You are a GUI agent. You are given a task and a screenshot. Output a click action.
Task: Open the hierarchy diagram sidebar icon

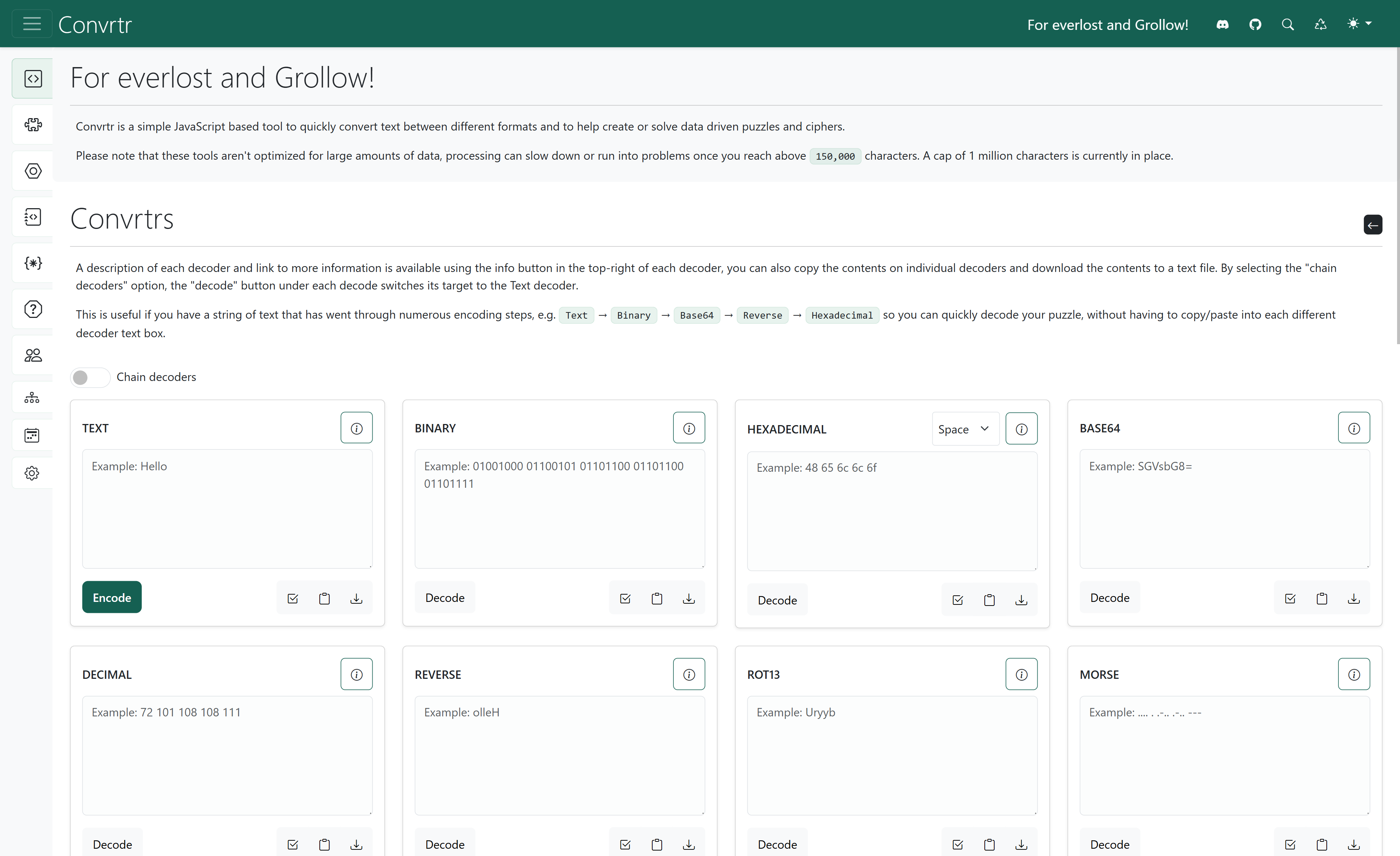click(x=32, y=397)
